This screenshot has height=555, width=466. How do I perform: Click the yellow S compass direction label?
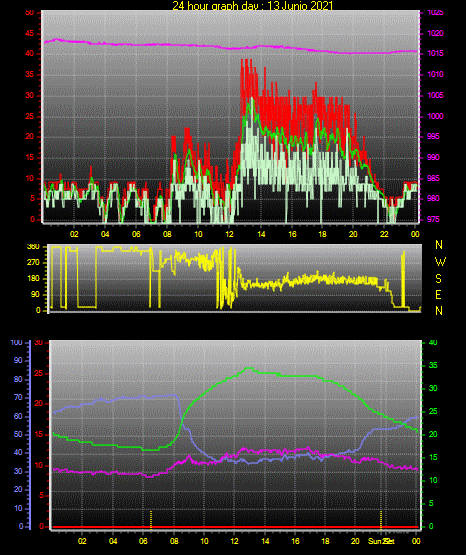tap(438, 279)
